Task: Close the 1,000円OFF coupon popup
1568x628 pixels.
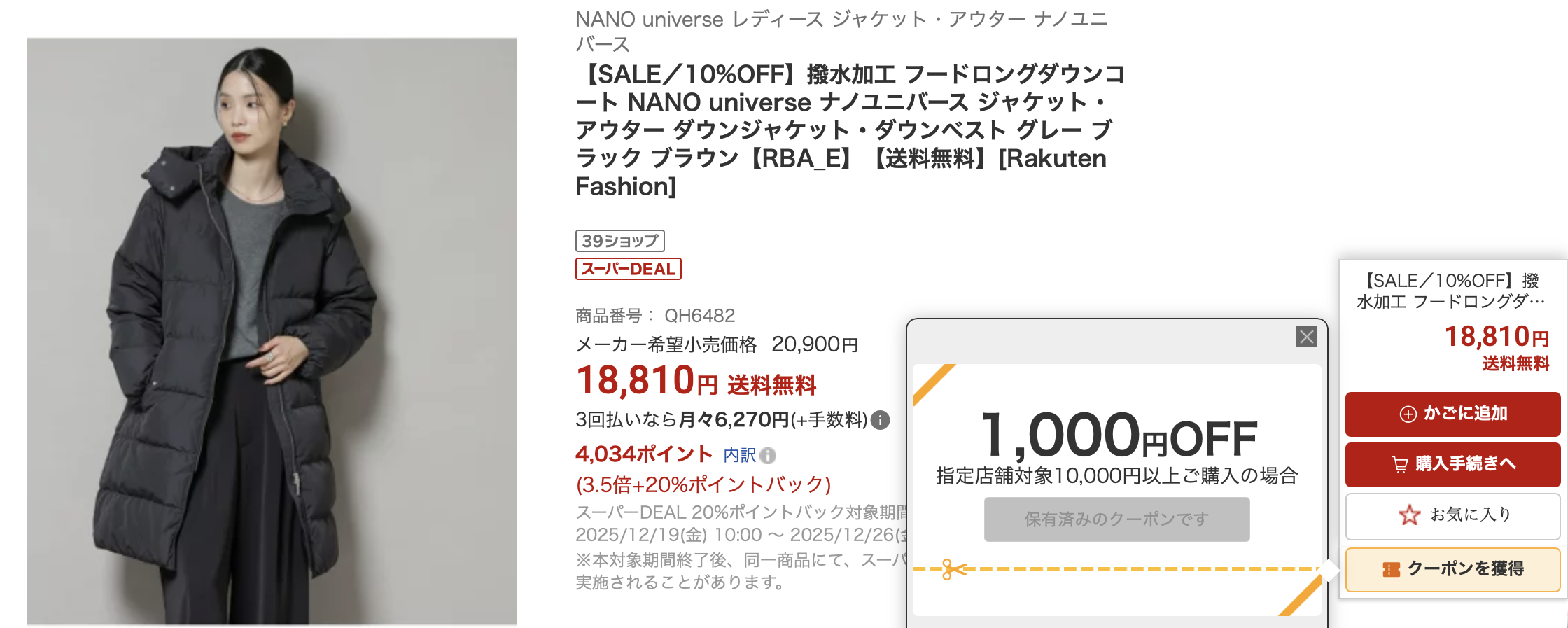Action: pyautogui.click(x=1306, y=337)
